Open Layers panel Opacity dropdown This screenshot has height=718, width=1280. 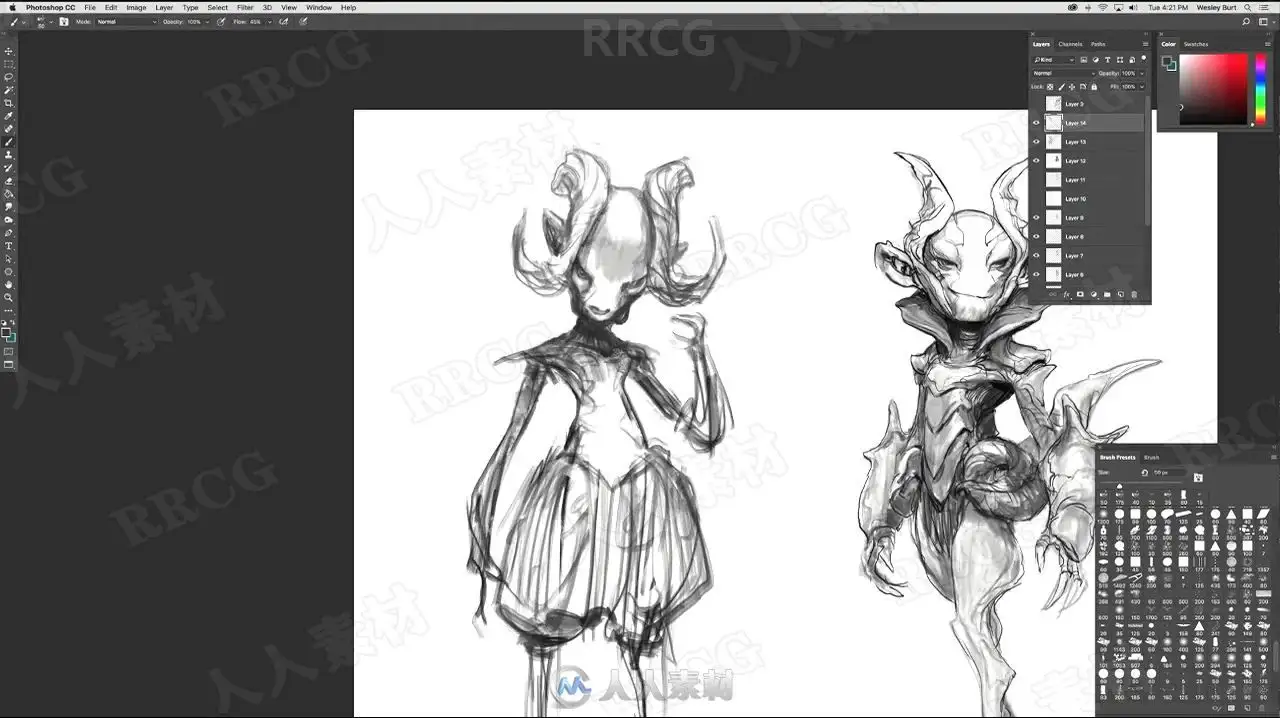pos(1142,73)
